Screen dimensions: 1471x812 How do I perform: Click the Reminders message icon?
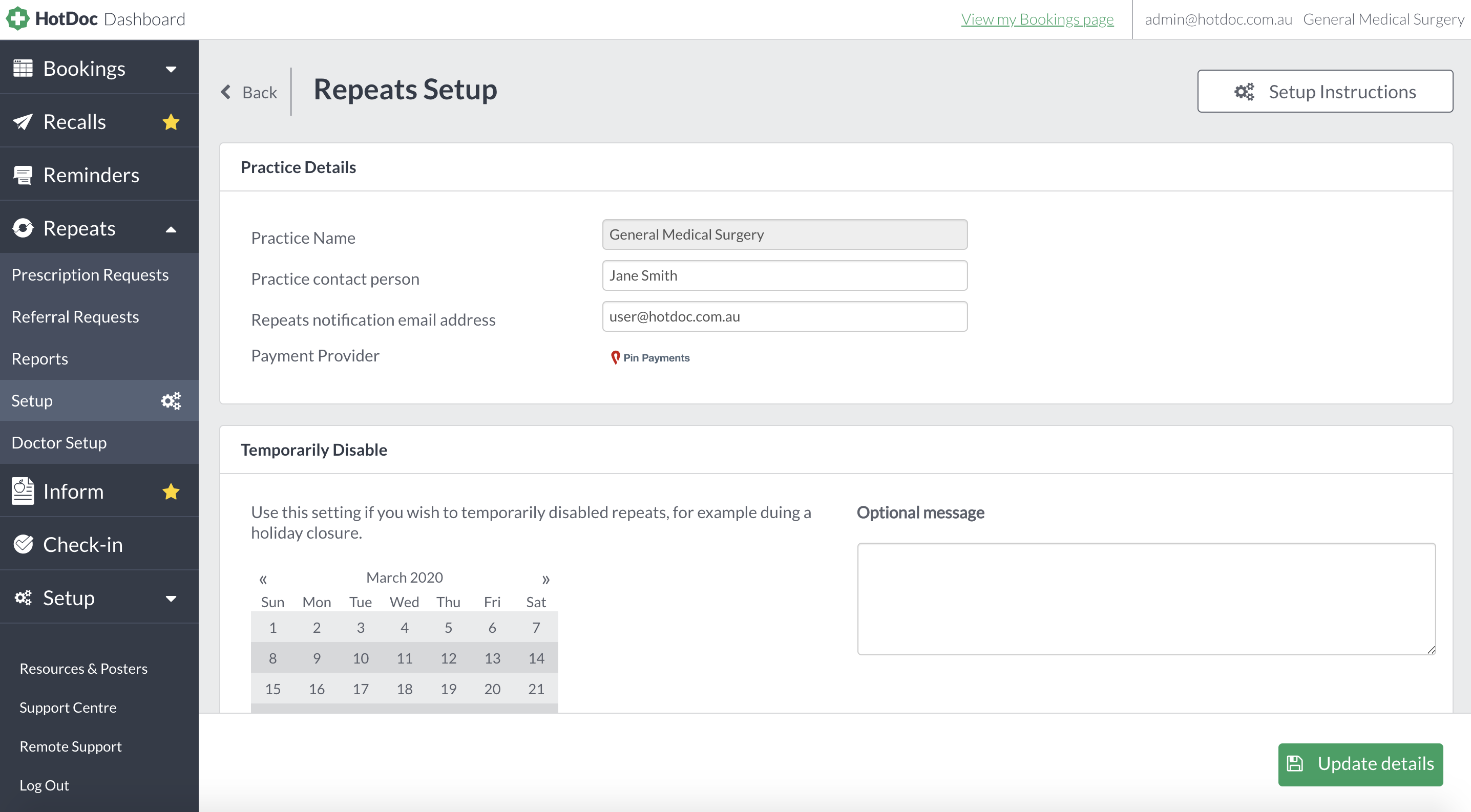tap(23, 175)
